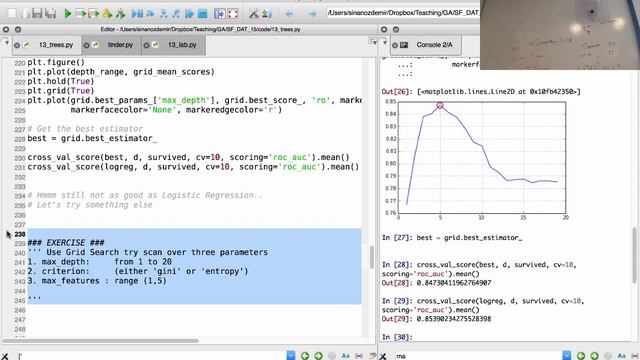Open a file with the toolbar icon
Screen dimensions: 640x360
[25, 13]
